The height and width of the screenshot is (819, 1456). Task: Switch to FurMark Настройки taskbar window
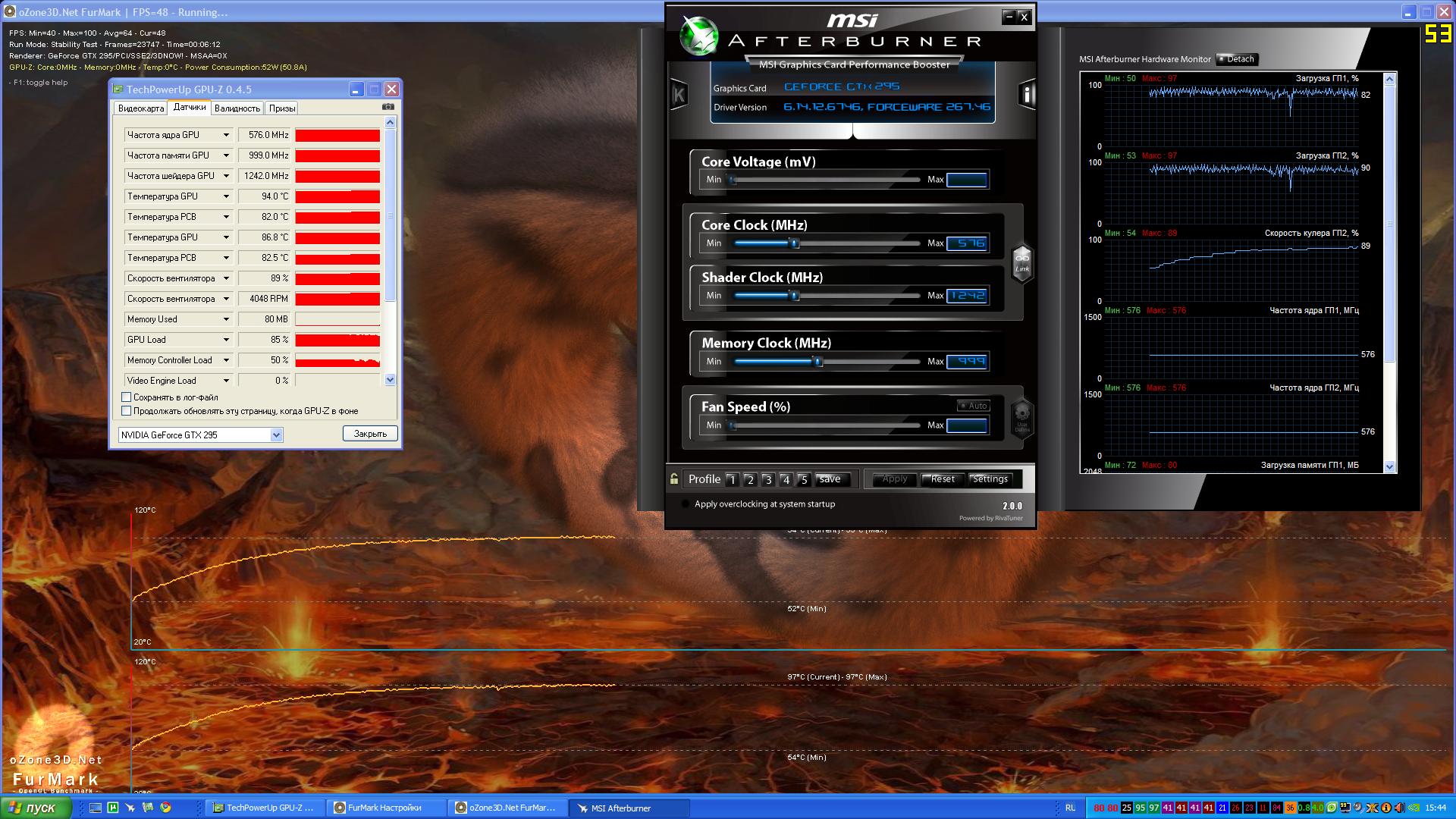click(x=385, y=808)
